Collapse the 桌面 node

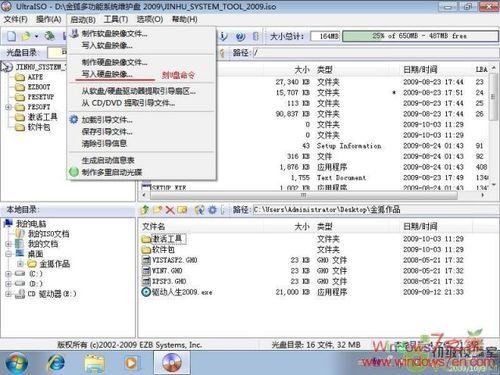8,254
